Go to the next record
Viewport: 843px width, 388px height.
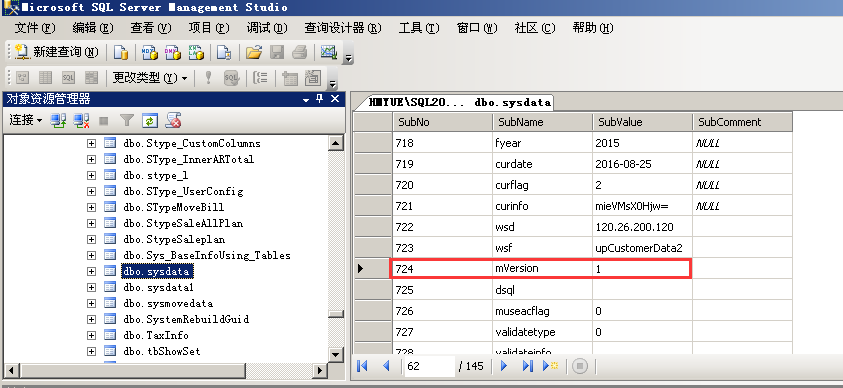pos(504,366)
